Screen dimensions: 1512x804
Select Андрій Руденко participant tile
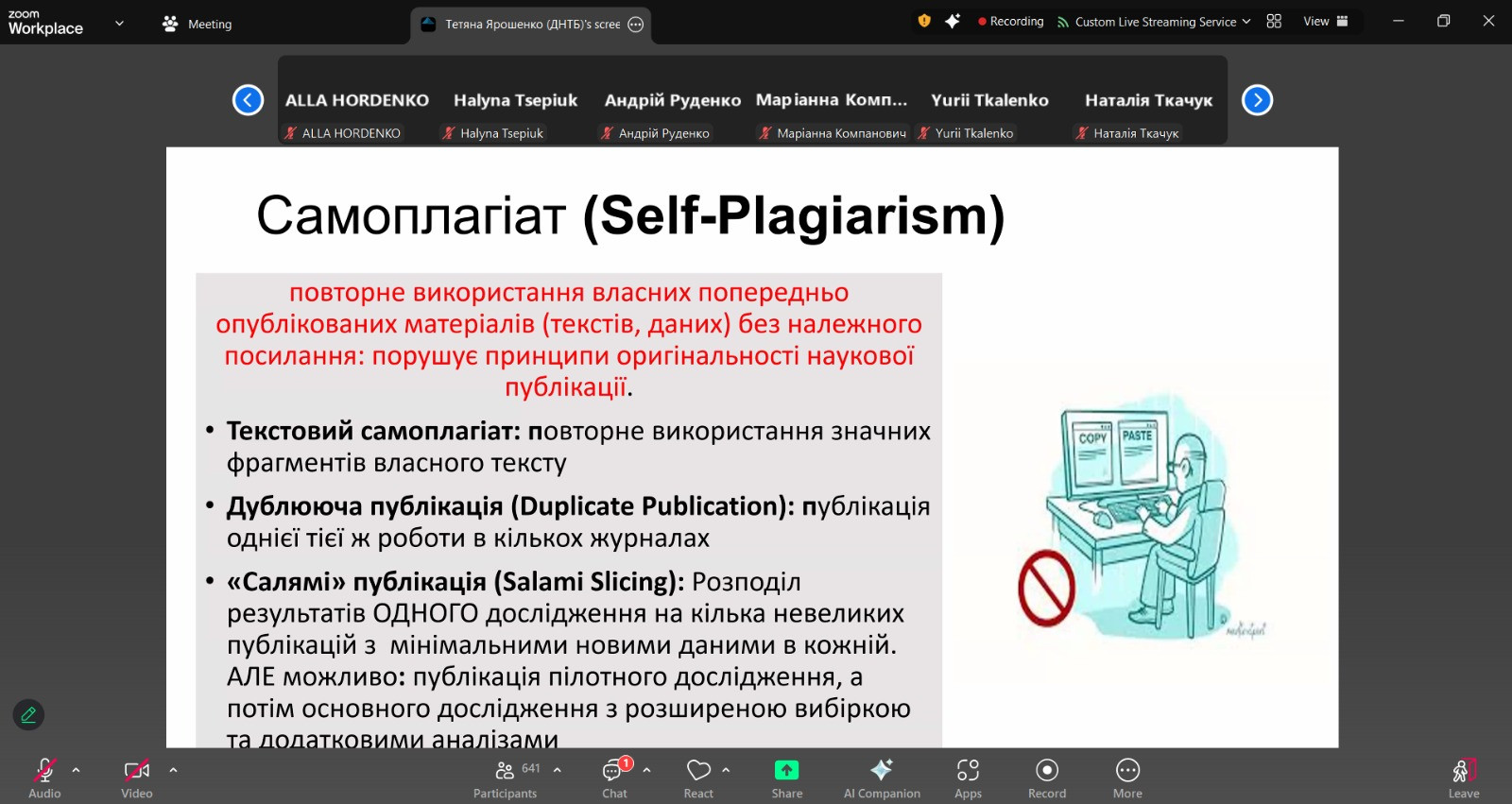[673, 100]
